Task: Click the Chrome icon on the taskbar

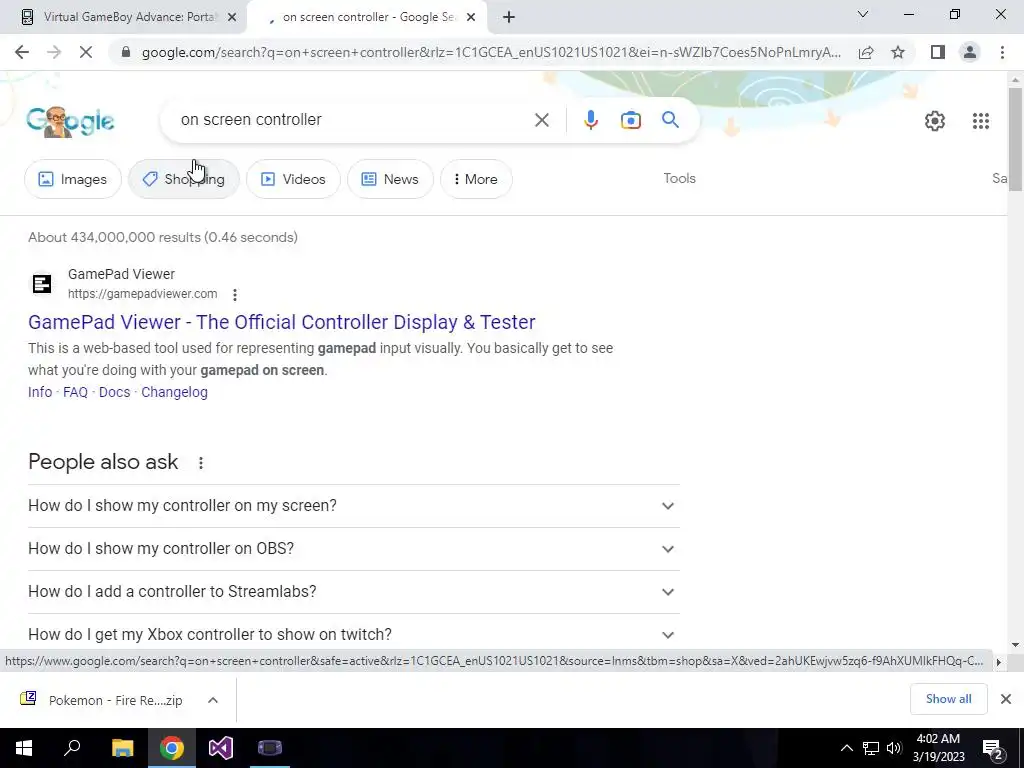Action: 172,748
